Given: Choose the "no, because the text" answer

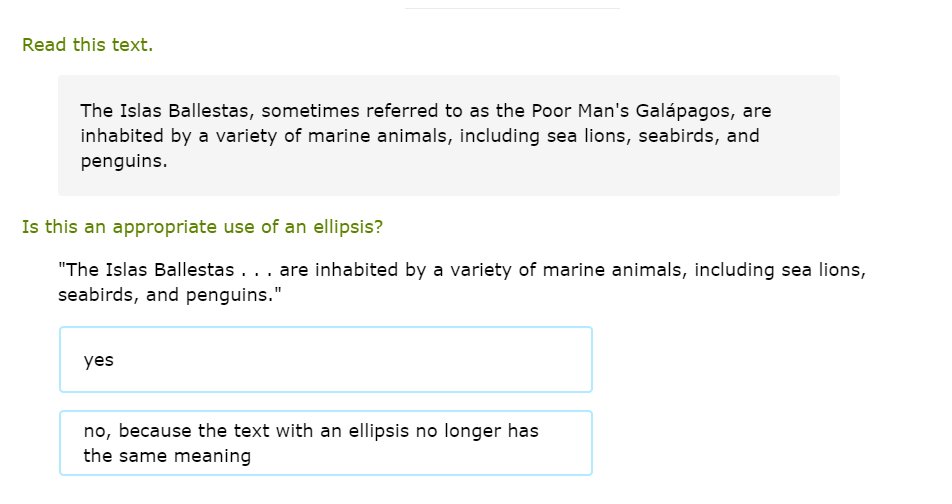Looking at the screenshot, I should (x=325, y=443).
